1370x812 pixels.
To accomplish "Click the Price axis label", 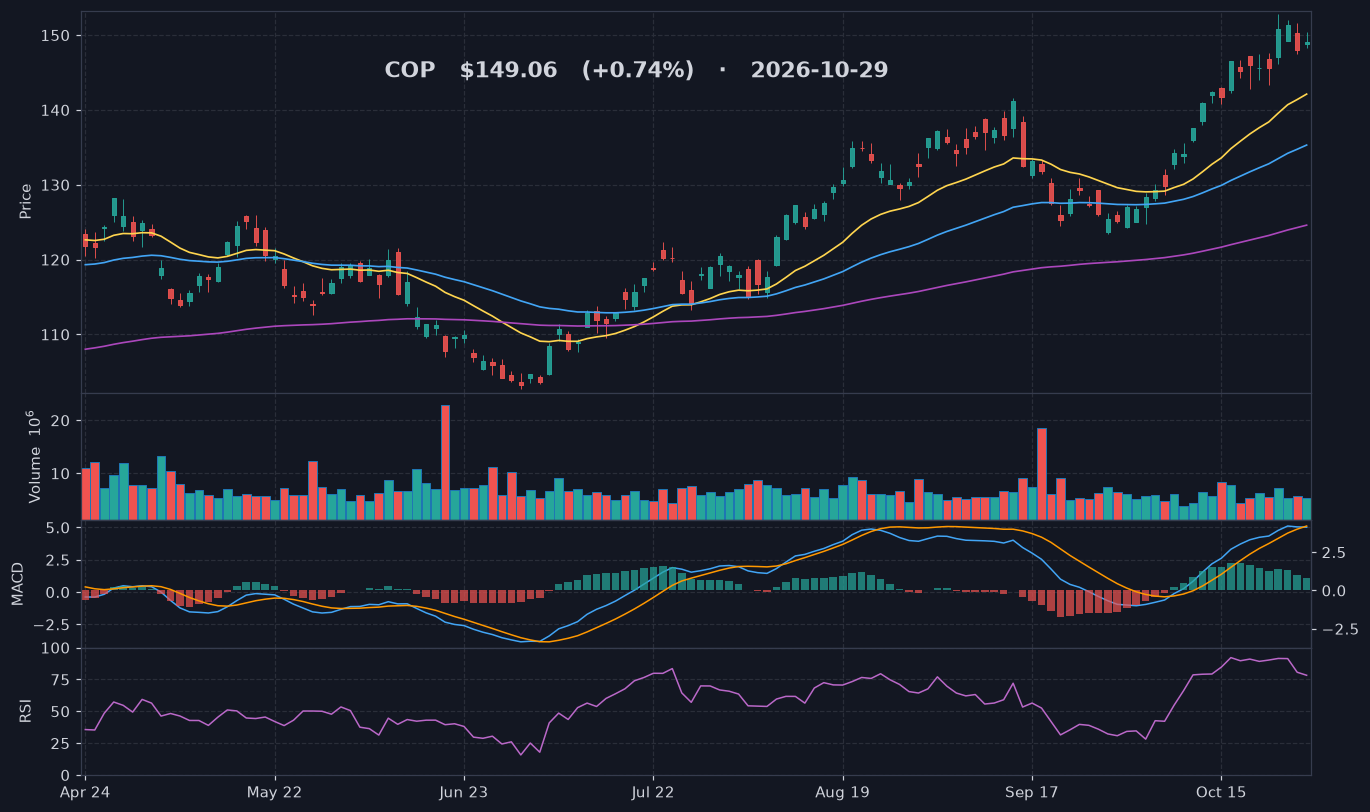I will 26,201.
